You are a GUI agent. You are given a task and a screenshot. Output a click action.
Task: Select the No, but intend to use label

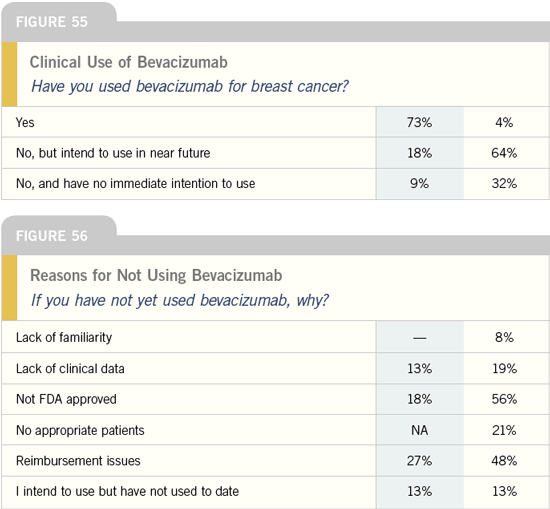pyautogui.click(x=113, y=153)
